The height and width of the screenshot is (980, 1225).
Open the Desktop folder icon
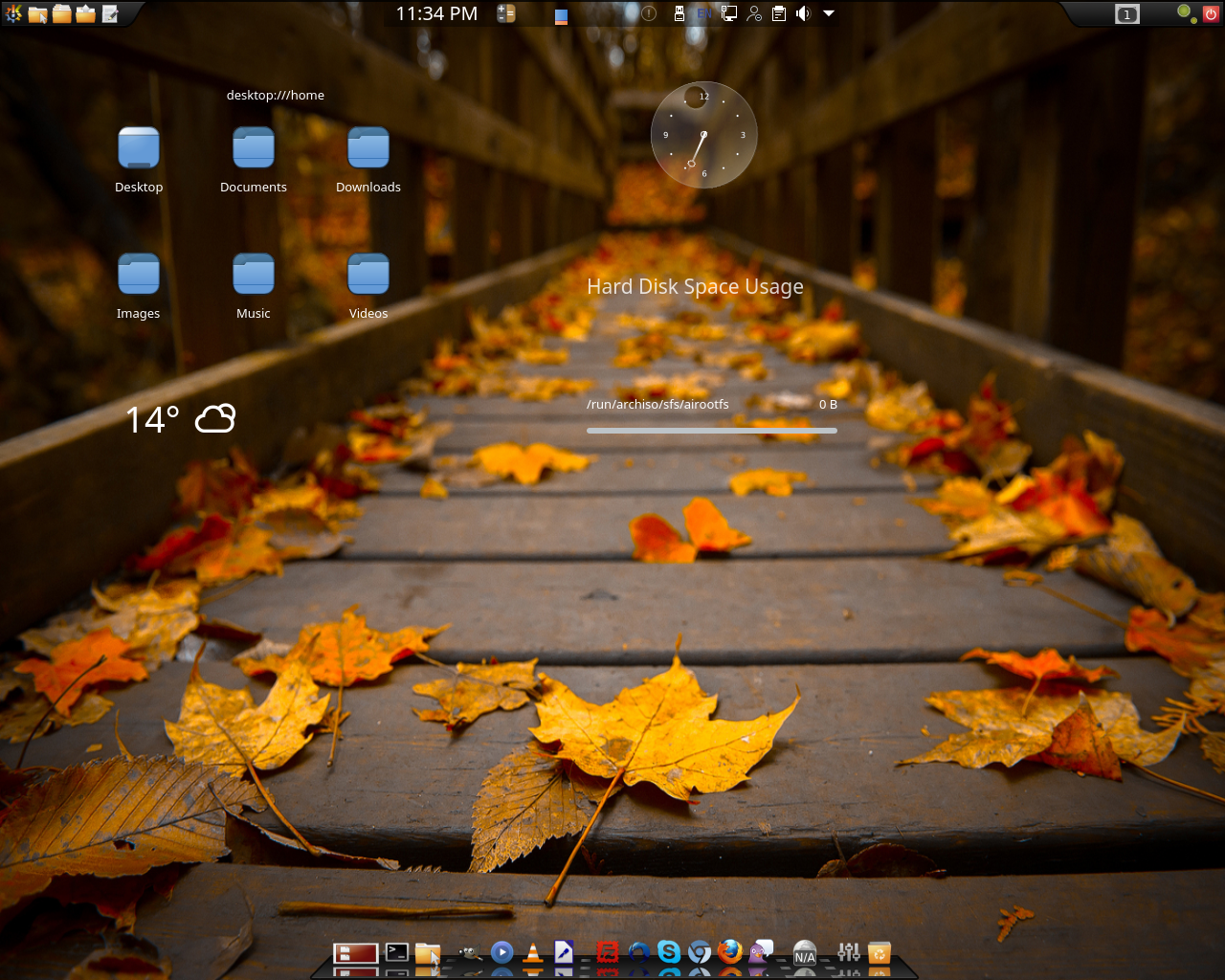pyautogui.click(x=139, y=160)
